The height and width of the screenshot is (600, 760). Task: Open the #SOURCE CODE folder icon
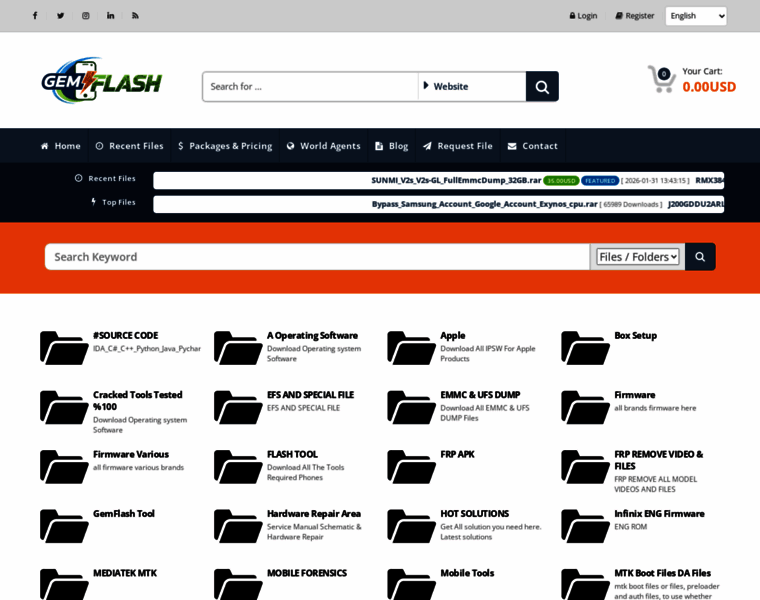pyautogui.click(x=64, y=348)
